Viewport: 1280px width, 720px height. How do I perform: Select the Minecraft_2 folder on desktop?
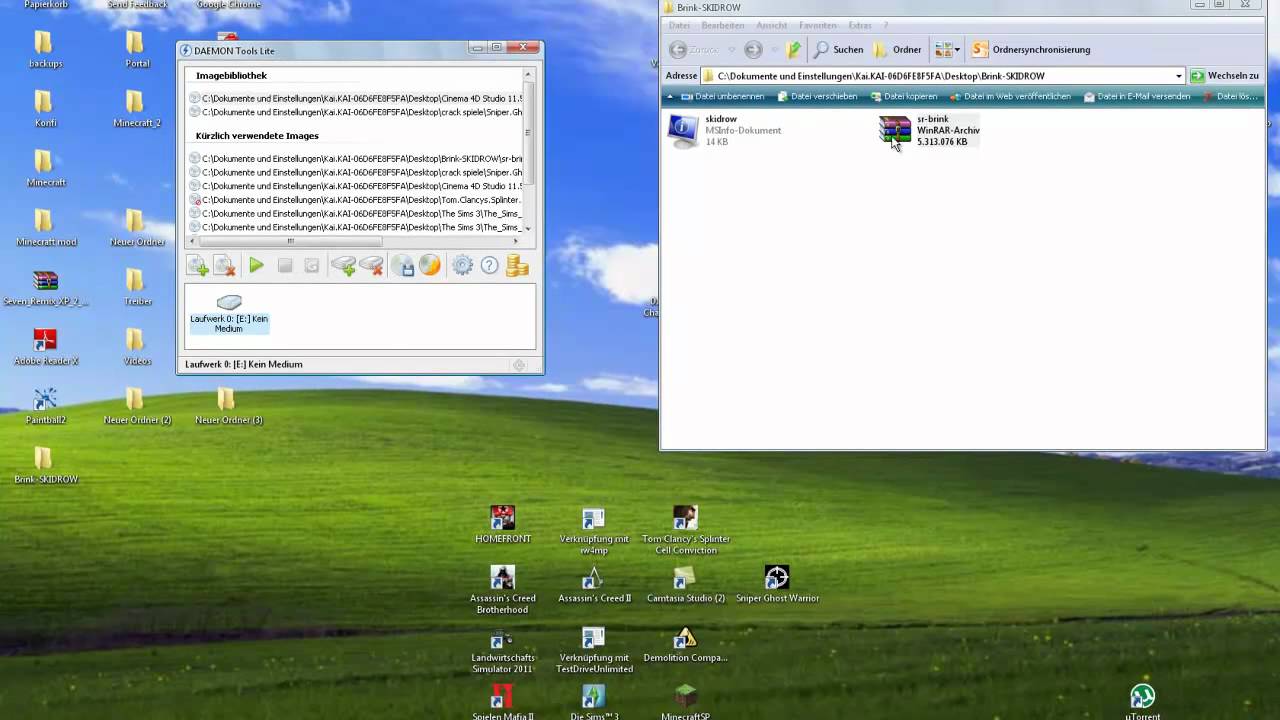click(136, 109)
